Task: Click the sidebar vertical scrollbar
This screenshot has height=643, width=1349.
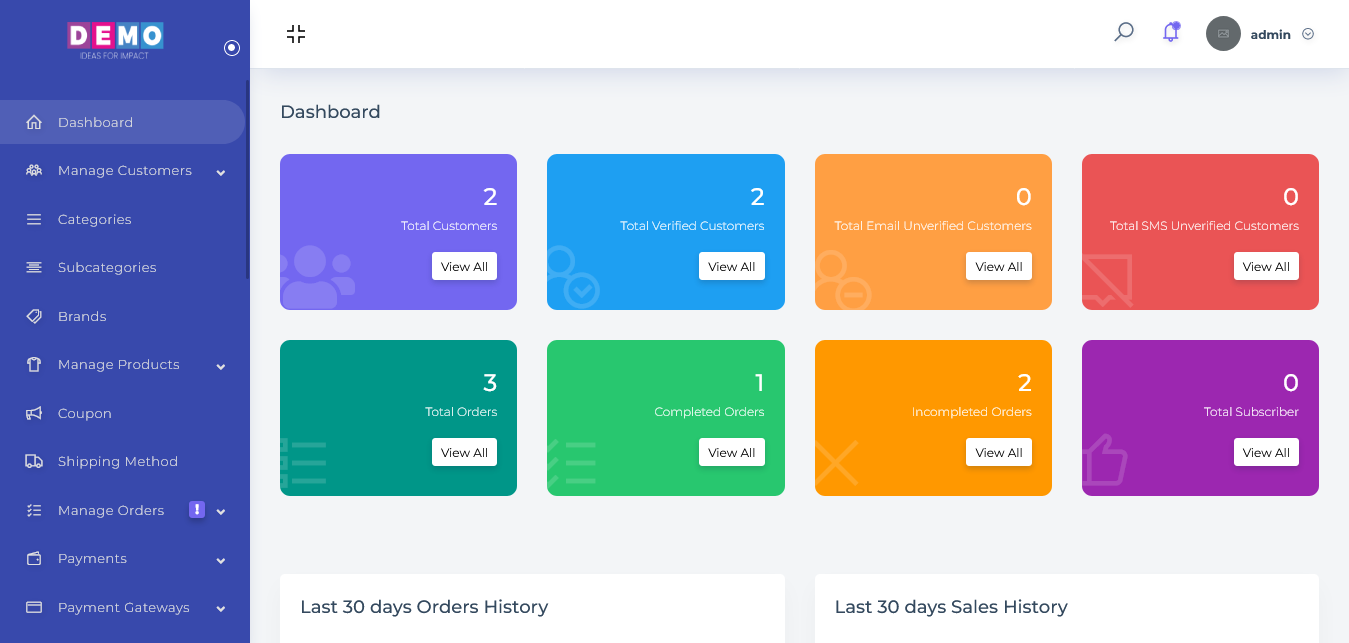Action: 247,180
